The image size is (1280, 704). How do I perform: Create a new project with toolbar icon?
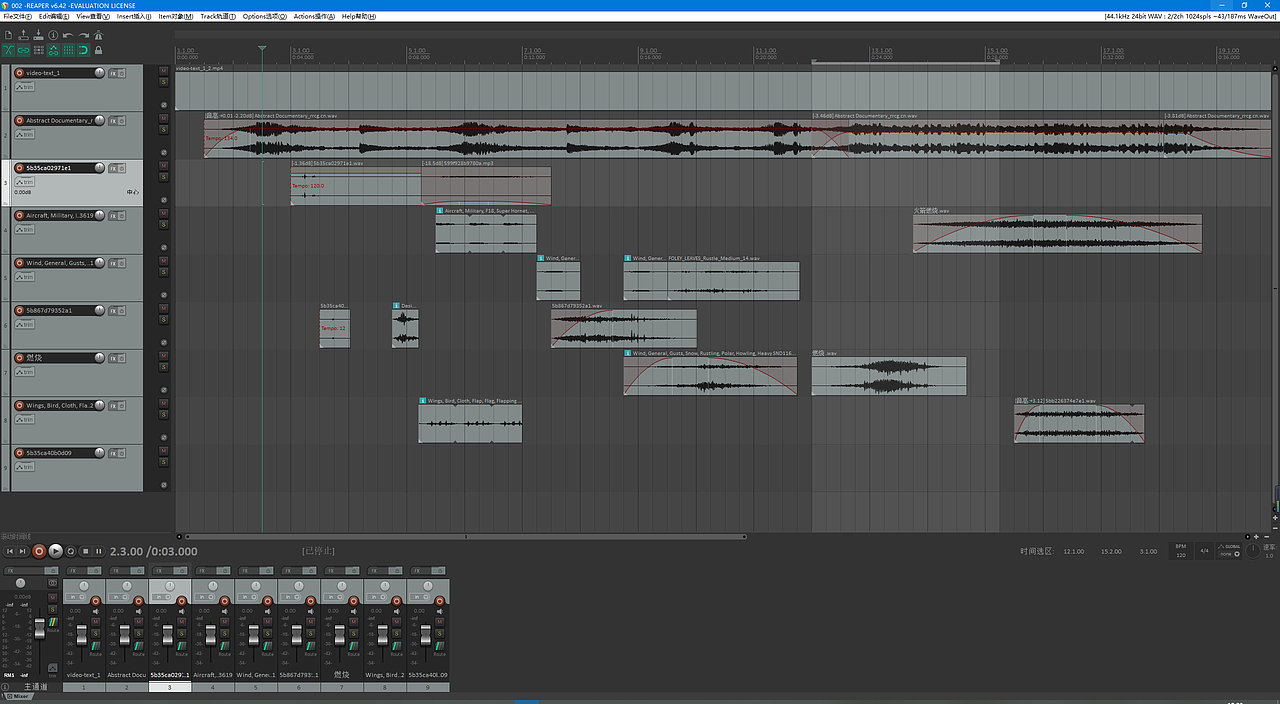pyautogui.click(x=8, y=35)
